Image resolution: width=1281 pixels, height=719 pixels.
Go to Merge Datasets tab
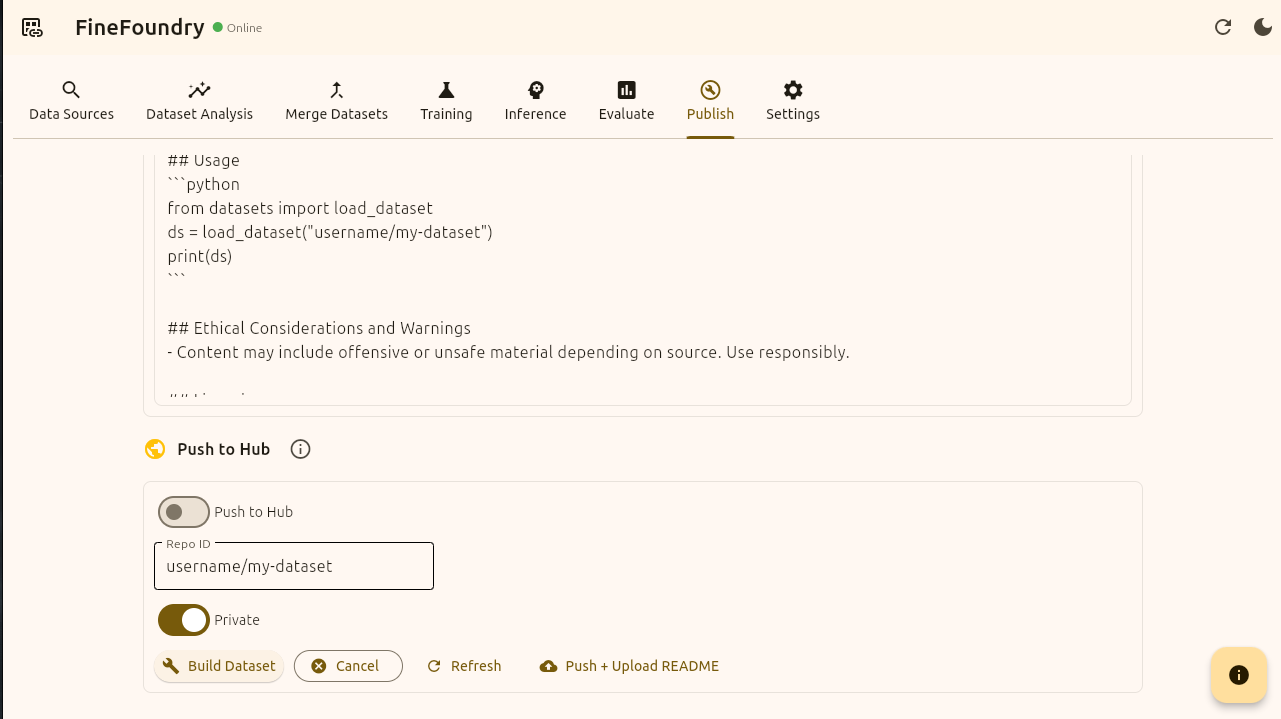coord(336,101)
